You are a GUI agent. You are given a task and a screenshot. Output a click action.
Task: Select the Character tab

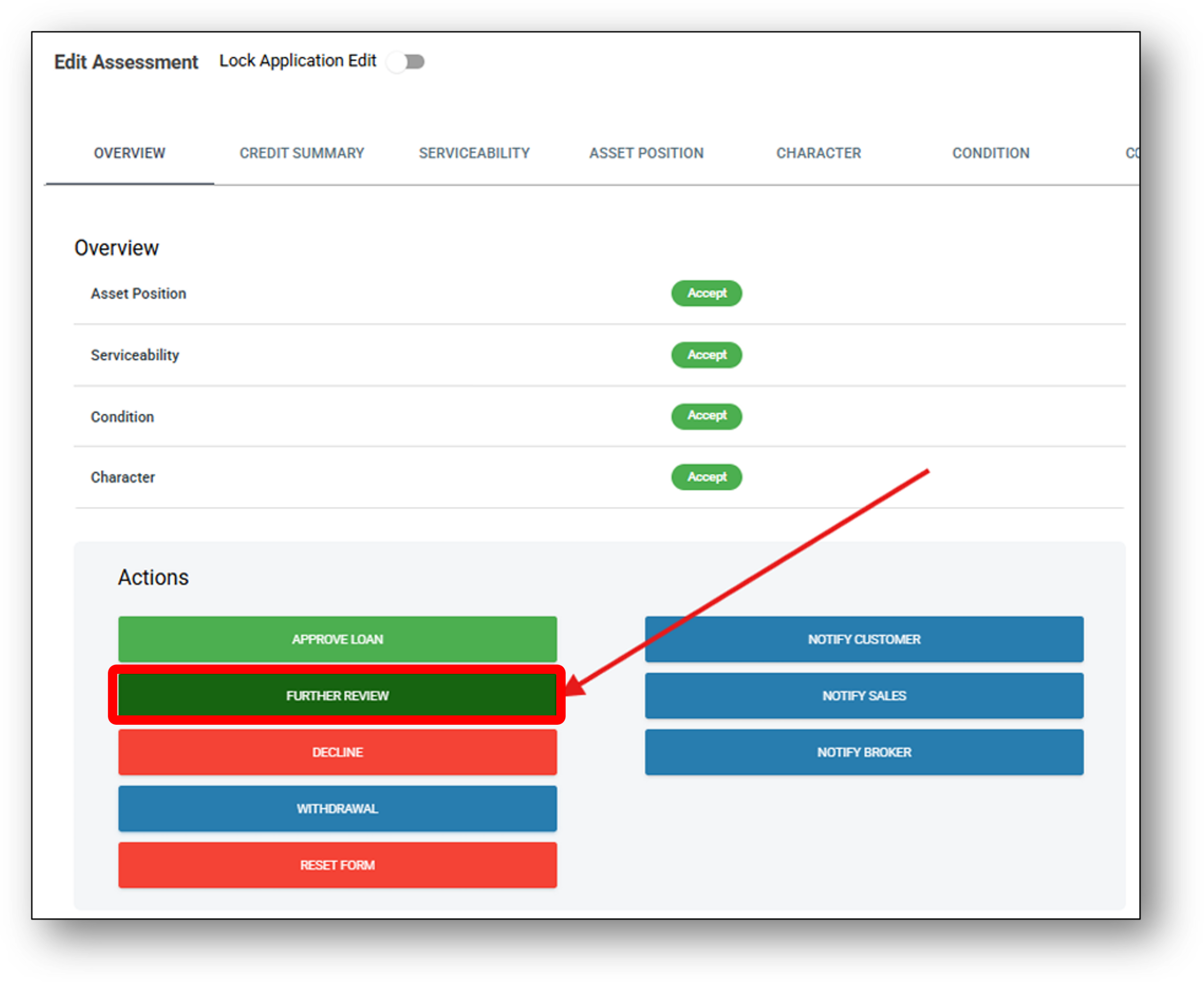(818, 153)
